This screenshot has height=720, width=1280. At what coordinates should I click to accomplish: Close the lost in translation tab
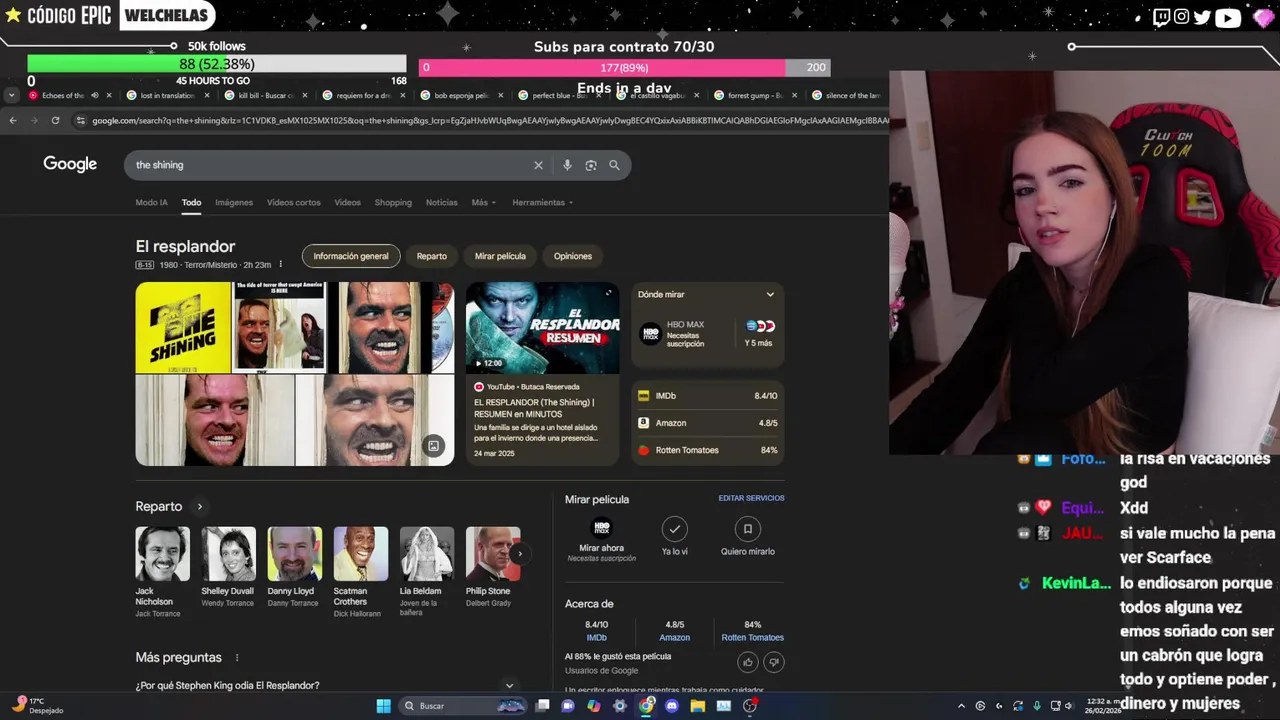(x=207, y=96)
